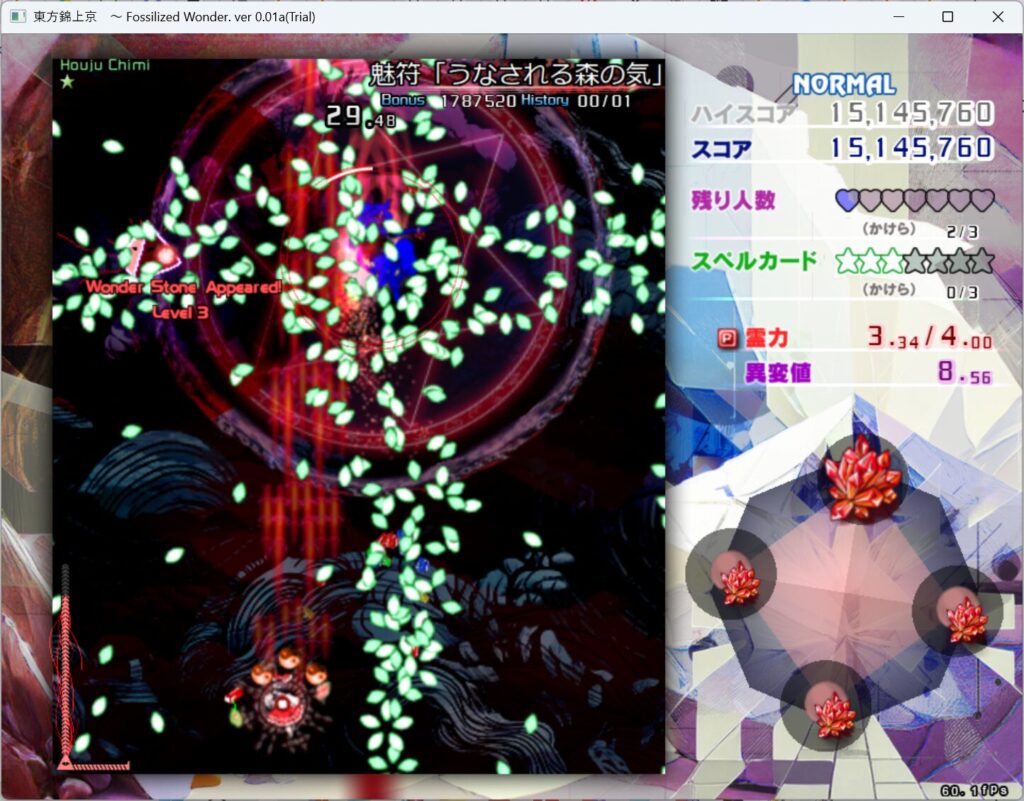This screenshot has width=1024, height=801.
Task: Click the star under Houju Chimi name
Action: tap(67, 82)
